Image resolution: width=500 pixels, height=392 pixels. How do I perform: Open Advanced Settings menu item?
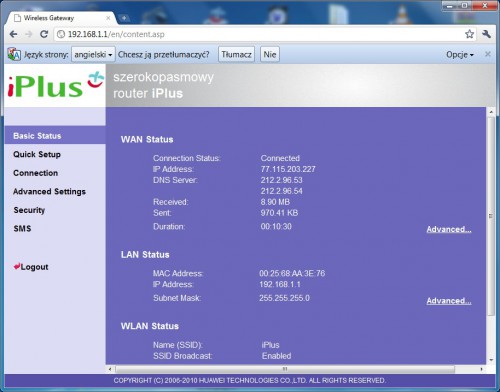[49, 192]
